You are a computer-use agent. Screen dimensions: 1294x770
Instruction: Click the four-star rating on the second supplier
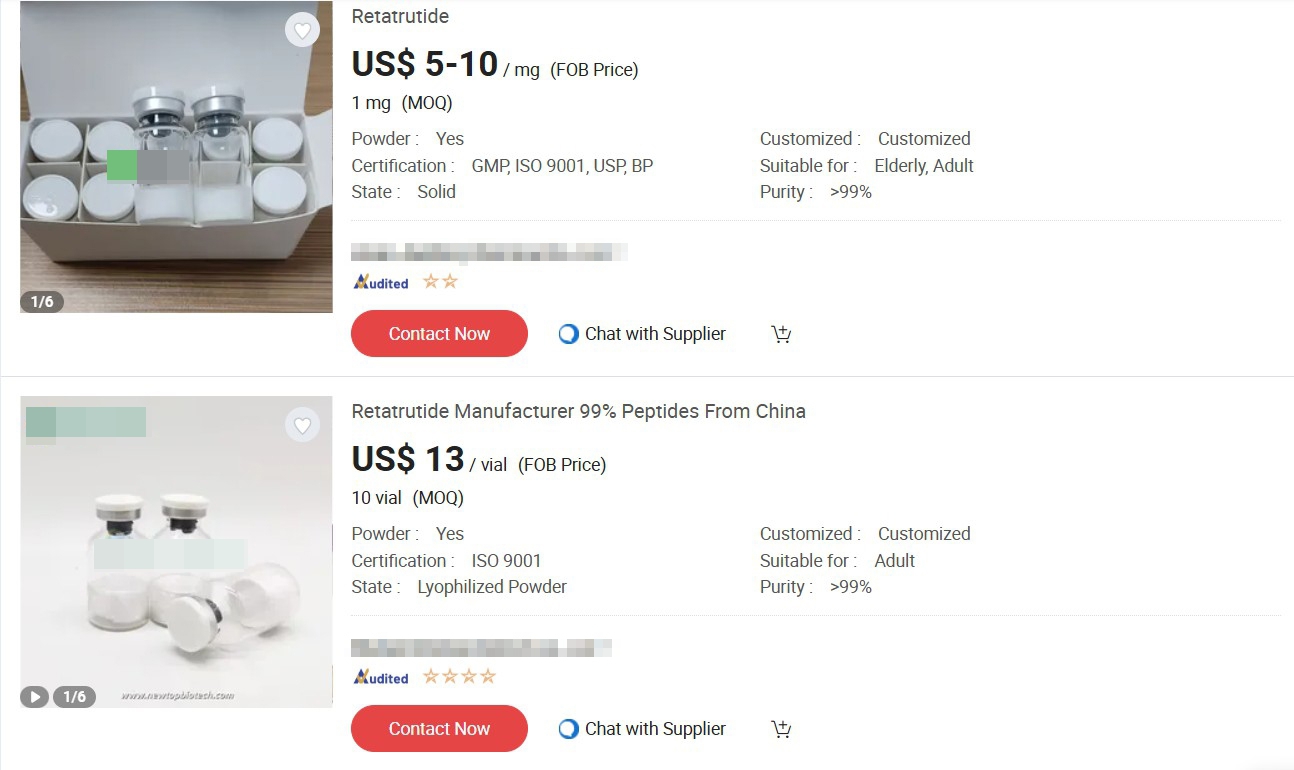(x=458, y=676)
